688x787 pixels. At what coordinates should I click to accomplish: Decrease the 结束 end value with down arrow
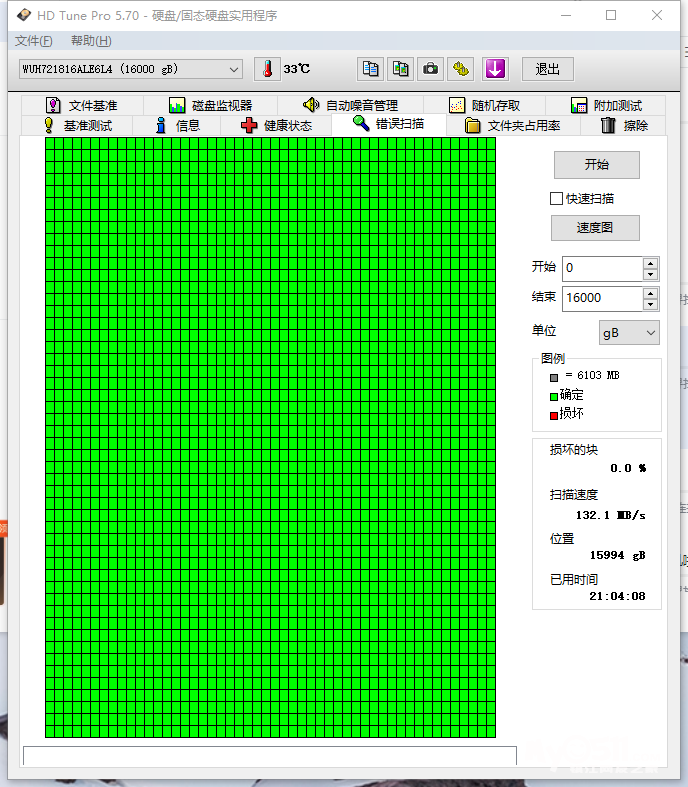point(651,304)
